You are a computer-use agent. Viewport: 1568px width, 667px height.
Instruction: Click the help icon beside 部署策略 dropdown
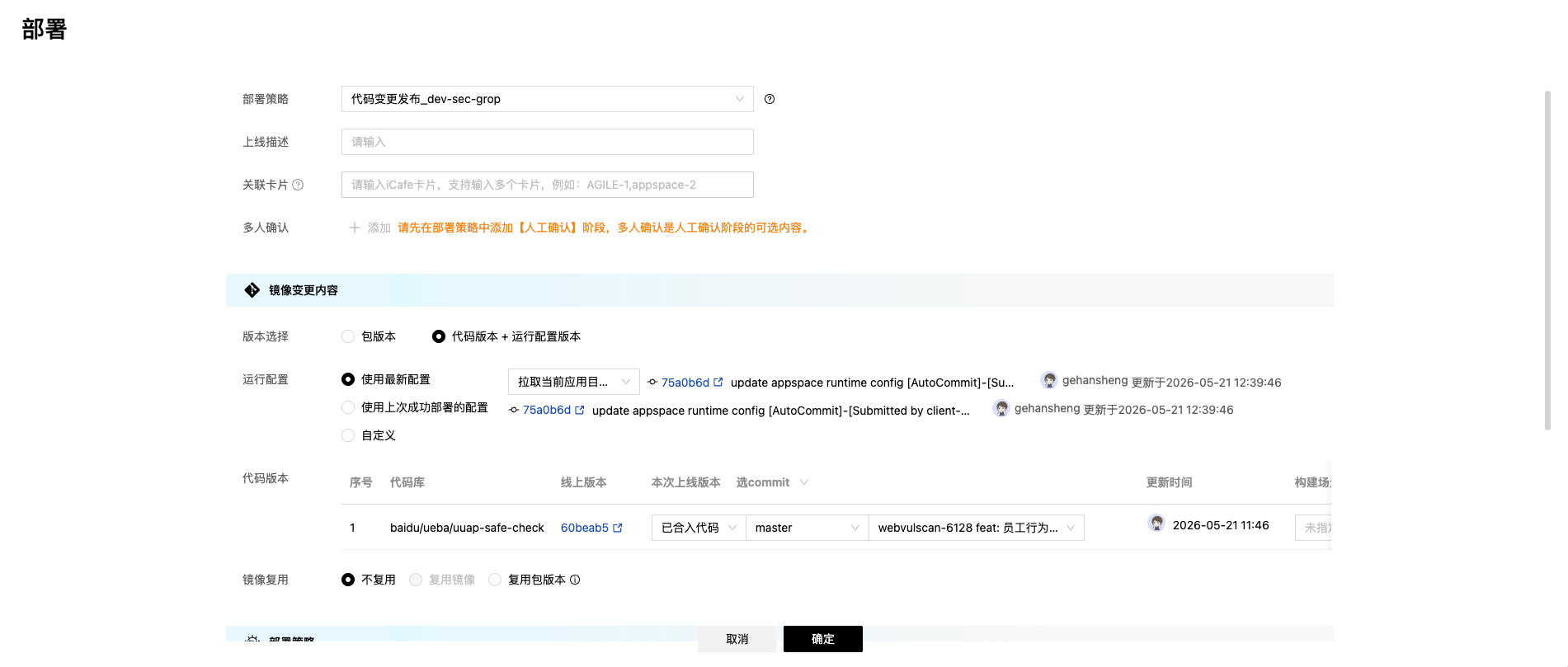click(x=770, y=99)
